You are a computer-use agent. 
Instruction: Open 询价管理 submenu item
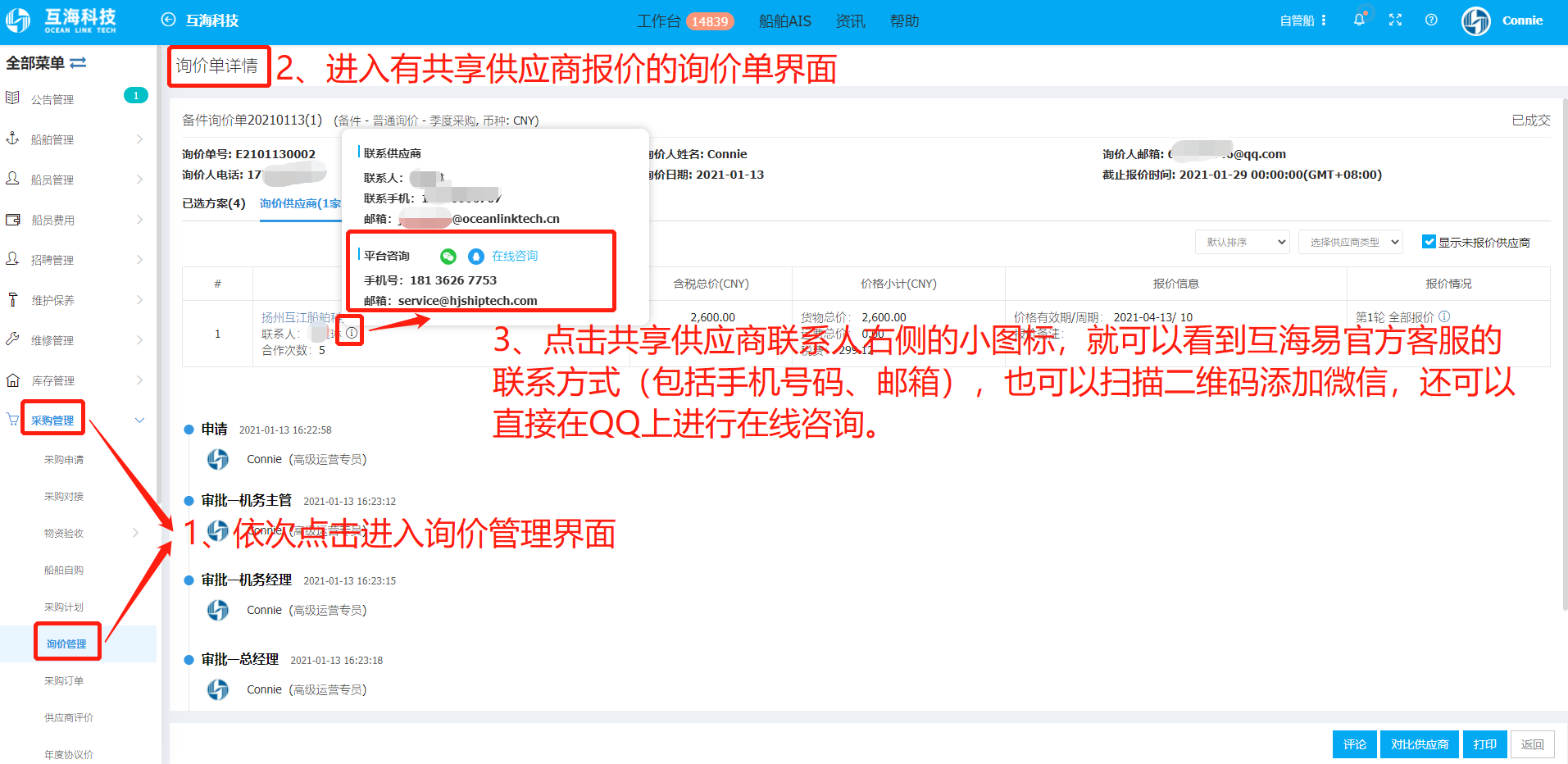pyautogui.click(x=66, y=644)
